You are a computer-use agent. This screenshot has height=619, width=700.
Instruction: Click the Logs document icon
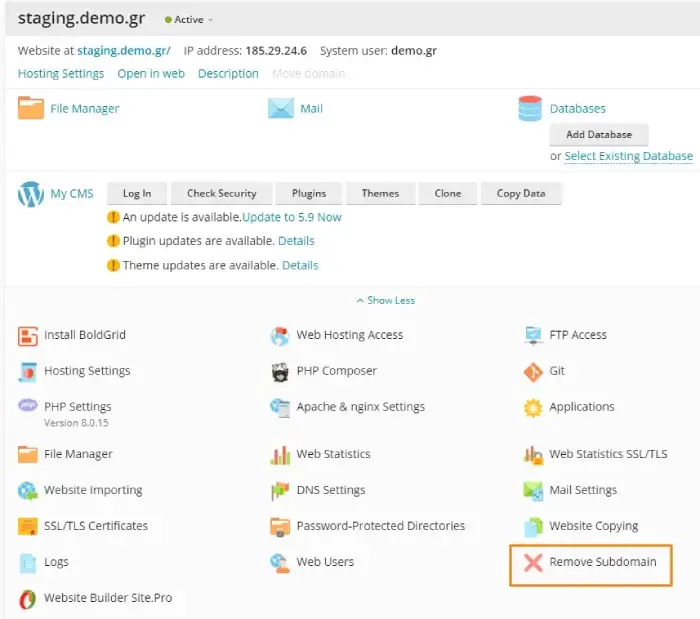pyautogui.click(x=28, y=563)
